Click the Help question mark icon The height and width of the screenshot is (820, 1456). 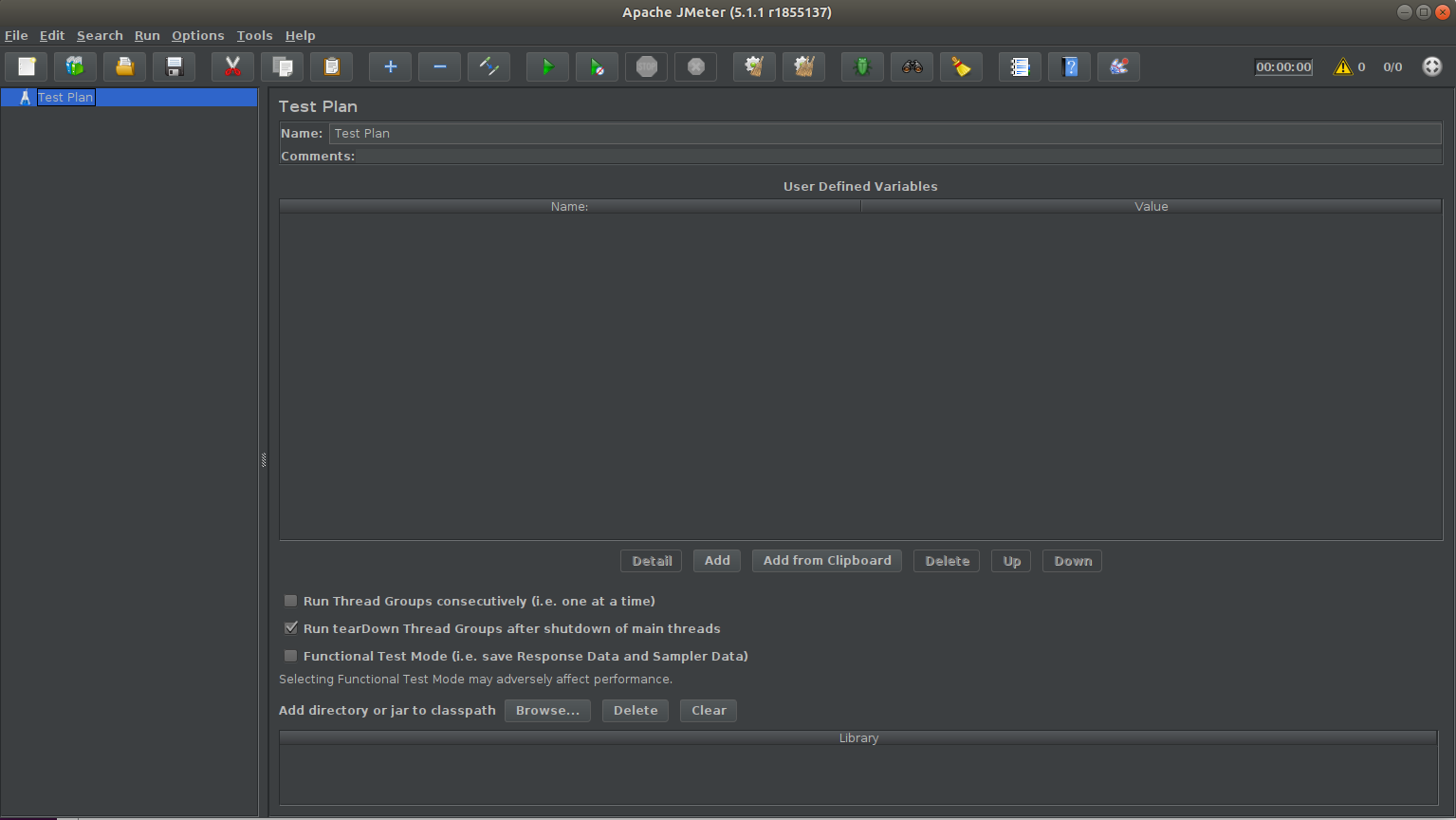1070,66
